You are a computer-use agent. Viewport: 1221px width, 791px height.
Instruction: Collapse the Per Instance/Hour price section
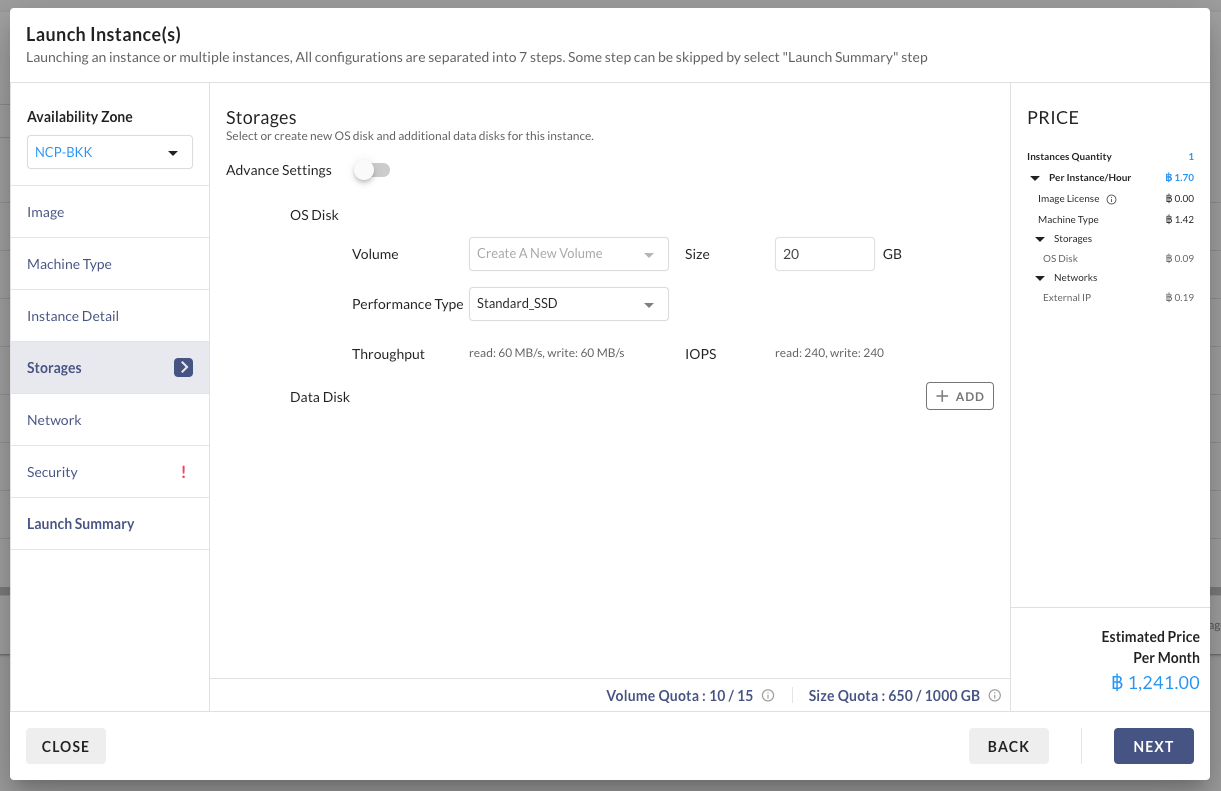coord(1035,178)
